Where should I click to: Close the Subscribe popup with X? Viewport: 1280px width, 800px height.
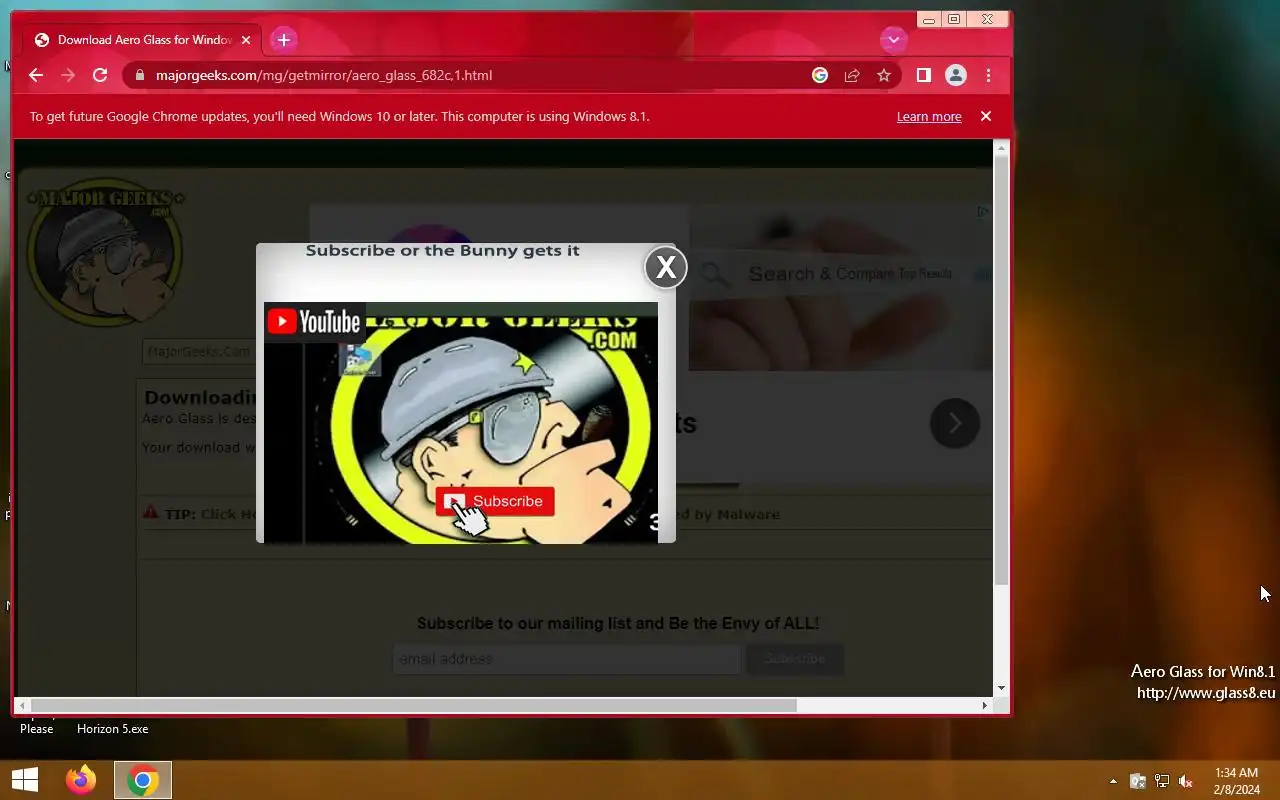point(666,267)
